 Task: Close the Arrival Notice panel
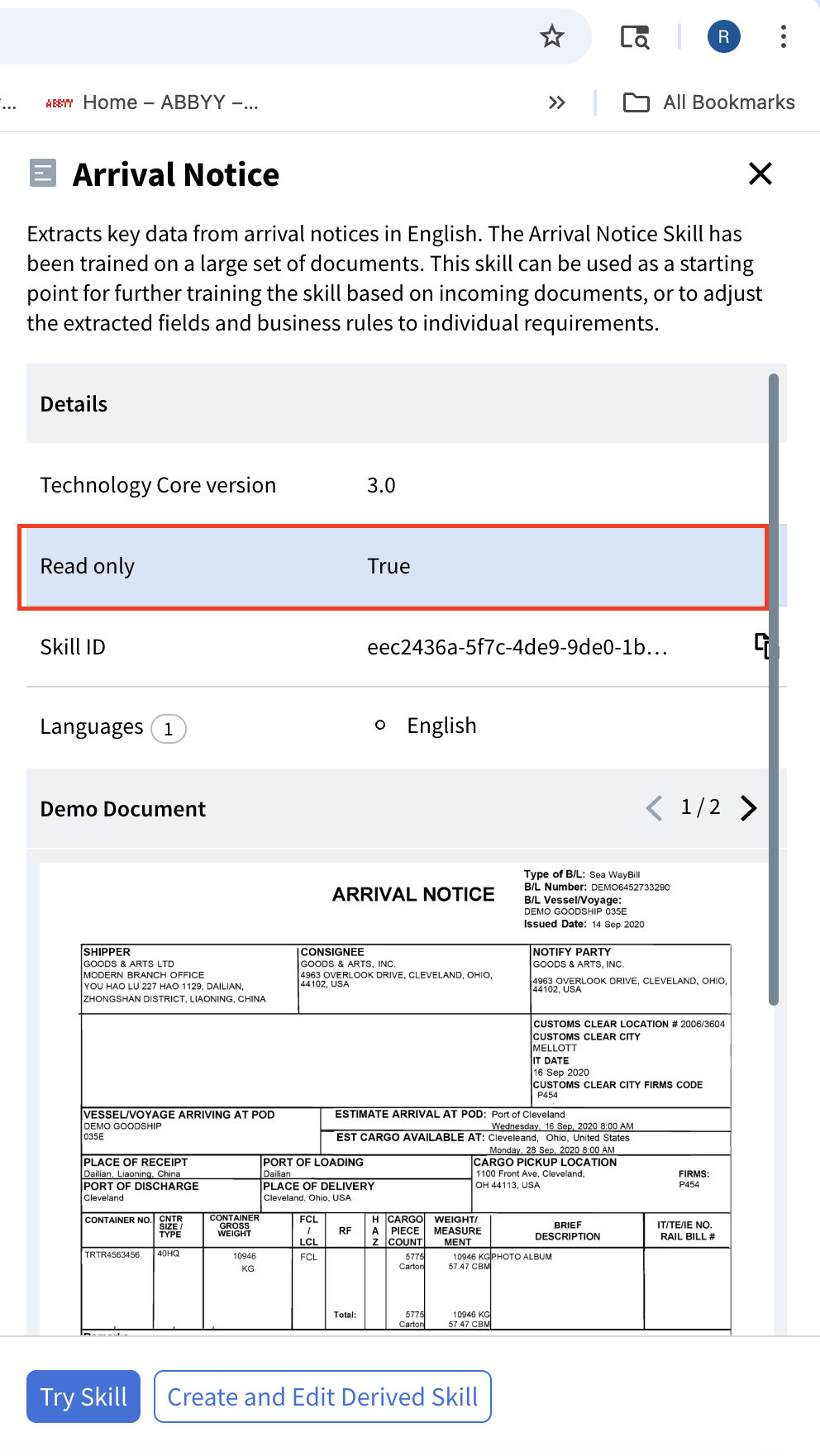pos(760,174)
